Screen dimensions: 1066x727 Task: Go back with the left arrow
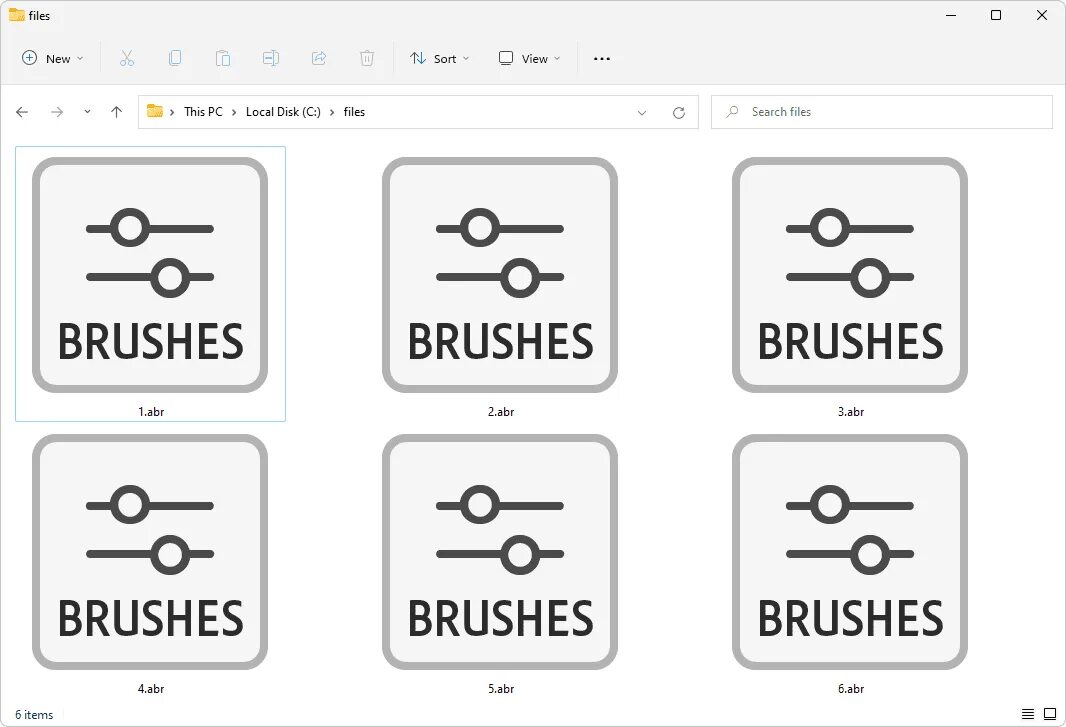[22, 112]
